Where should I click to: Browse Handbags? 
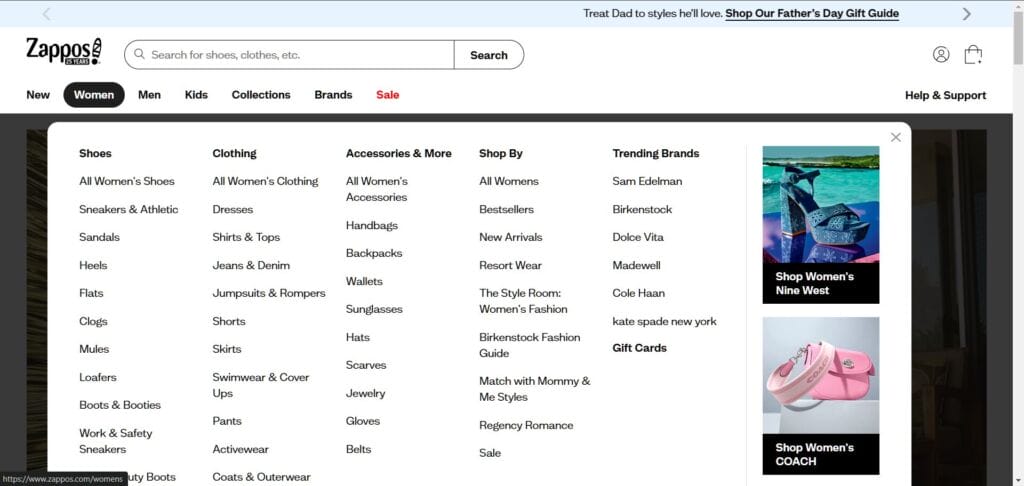coord(372,225)
